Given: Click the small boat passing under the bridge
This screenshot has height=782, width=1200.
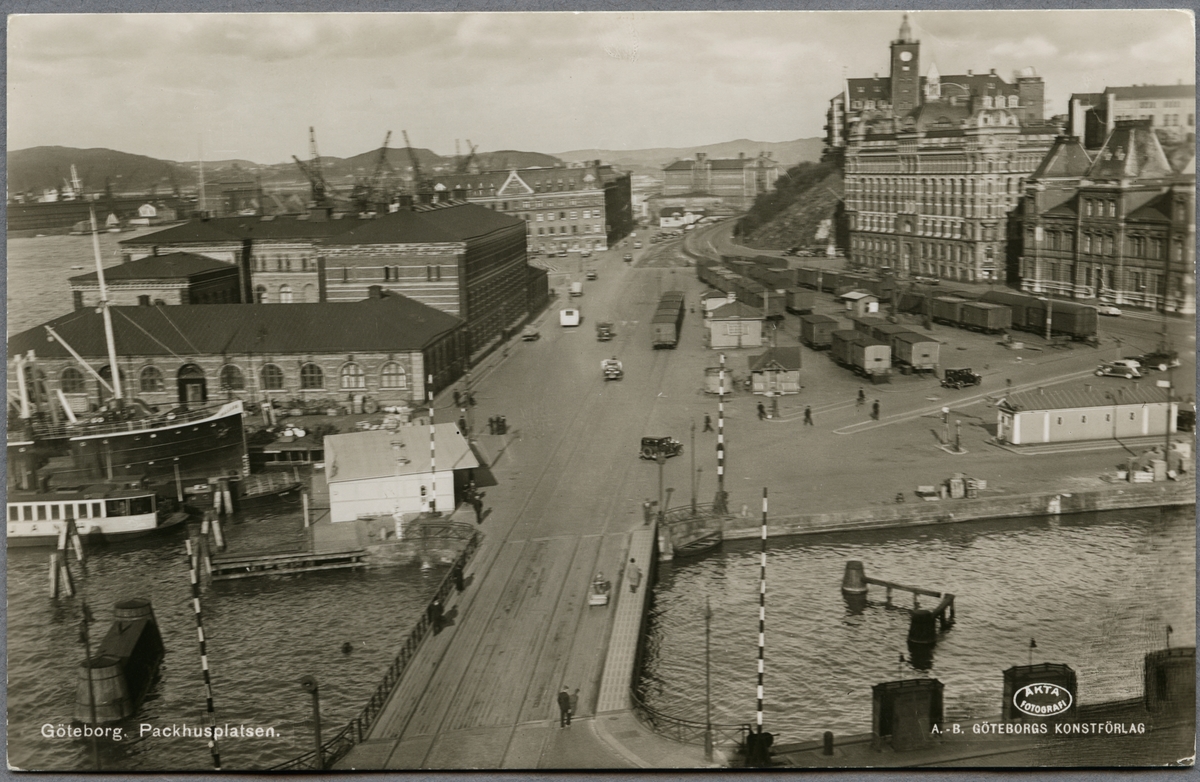Looking at the screenshot, I should coord(599,590).
